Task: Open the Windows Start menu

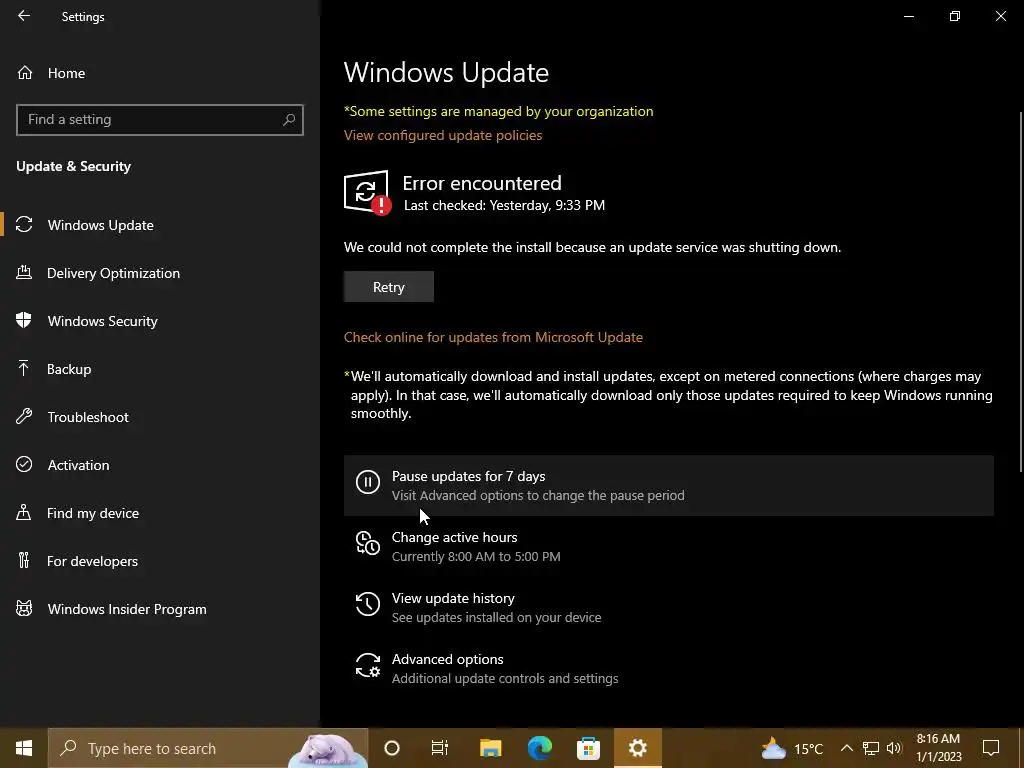Action: 24,748
